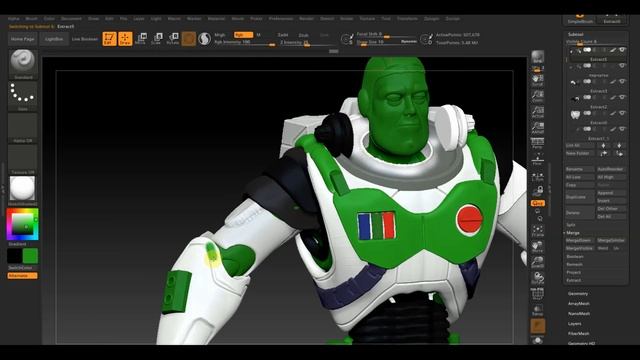The width and height of the screenshot is (640, 360).
Task: Open the Render menu
Action: point(306,19)
